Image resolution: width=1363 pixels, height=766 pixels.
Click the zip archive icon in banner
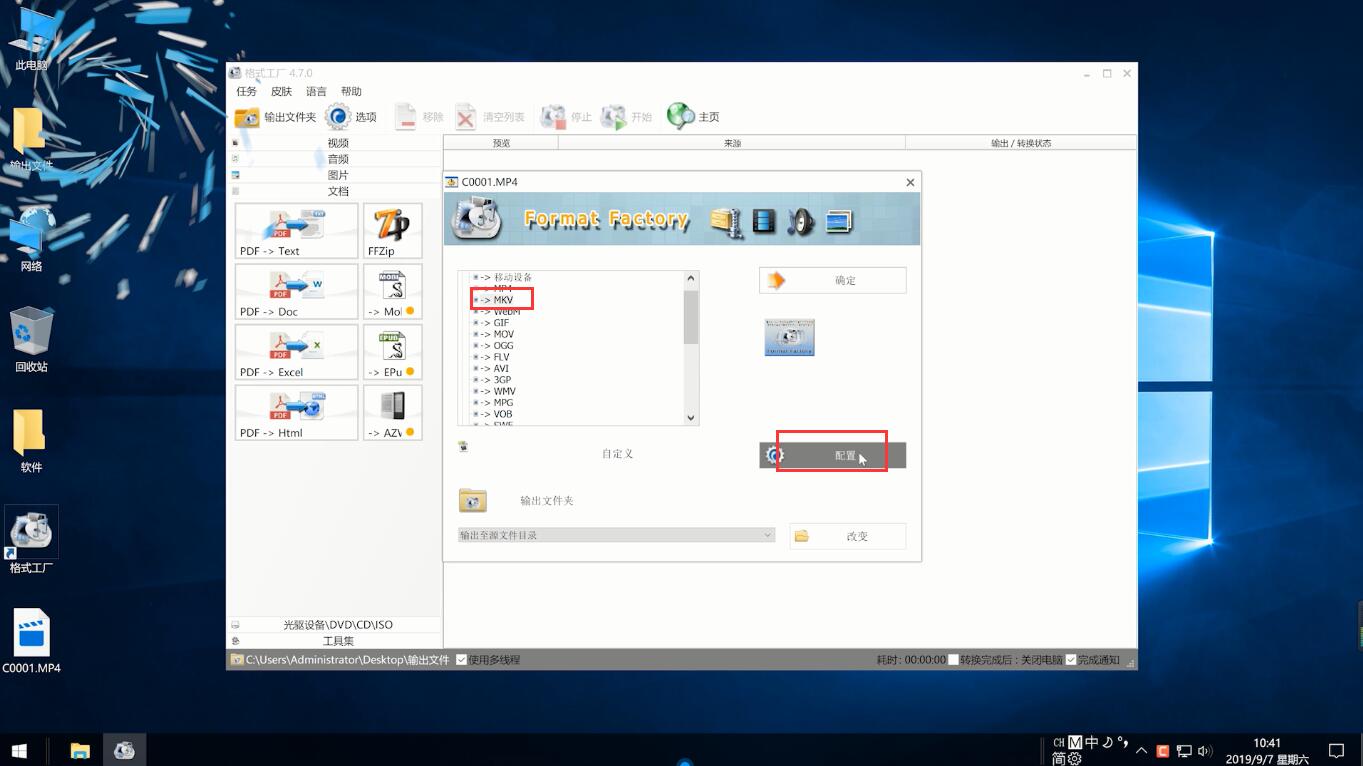727,222
